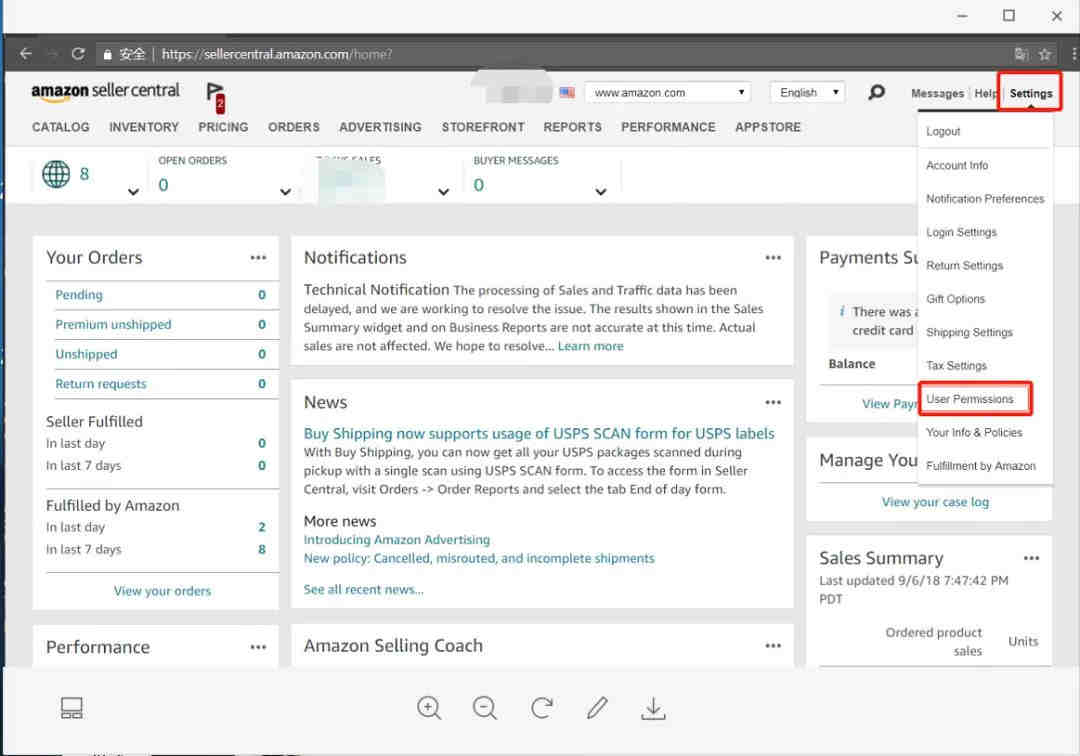The width and height of the screenshot is (1080, 756).
Task: Expand the Open Orders chevron
Action: 285,192
